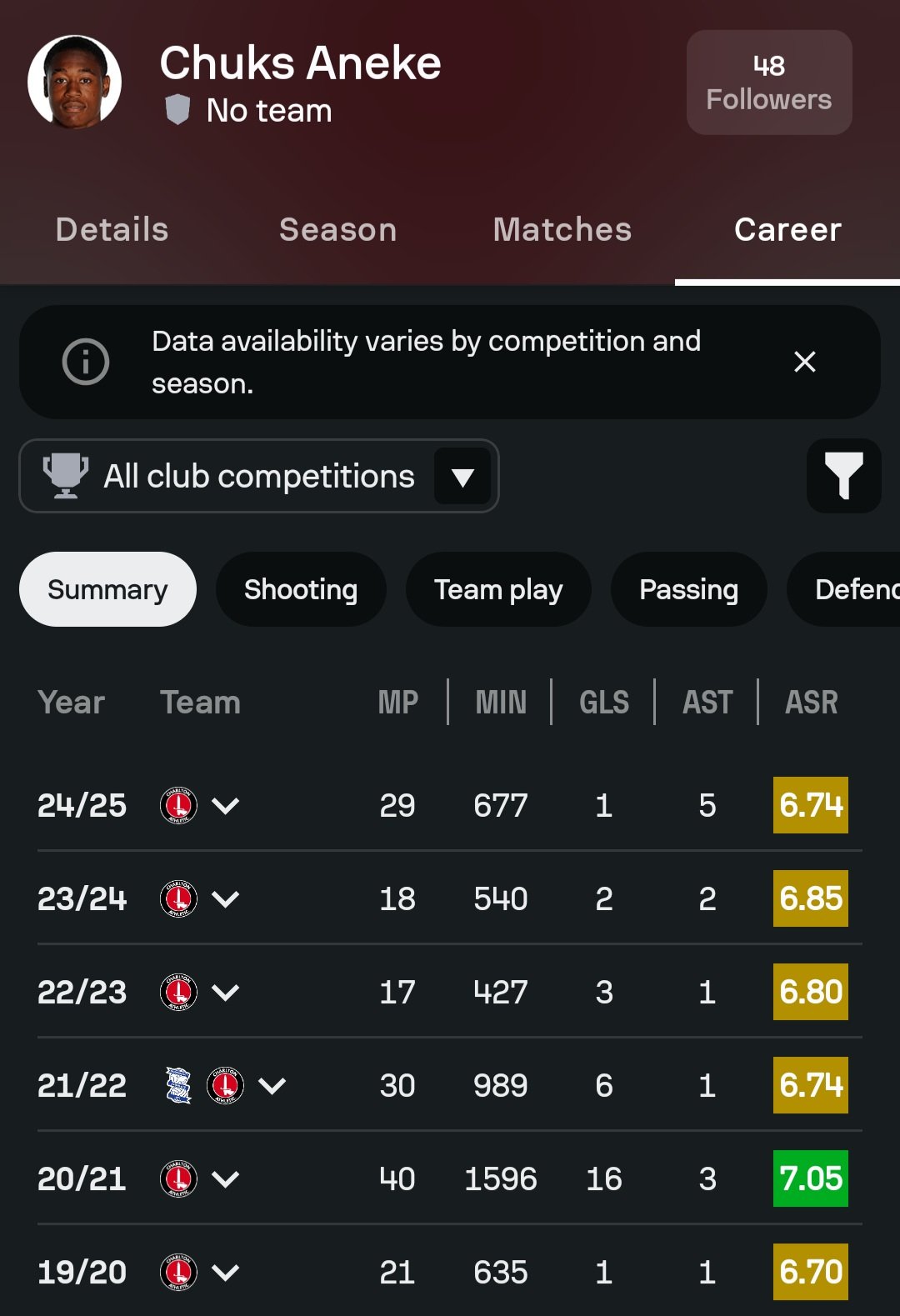The width and height of the screenshot is (900, 1316).
Task: Switch to the Details tab
Action: [x=112, y=229]
